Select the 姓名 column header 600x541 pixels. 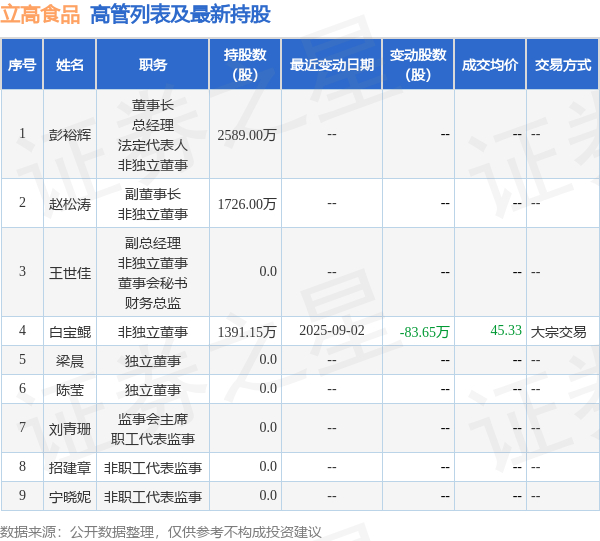click(x=70, y=64)
